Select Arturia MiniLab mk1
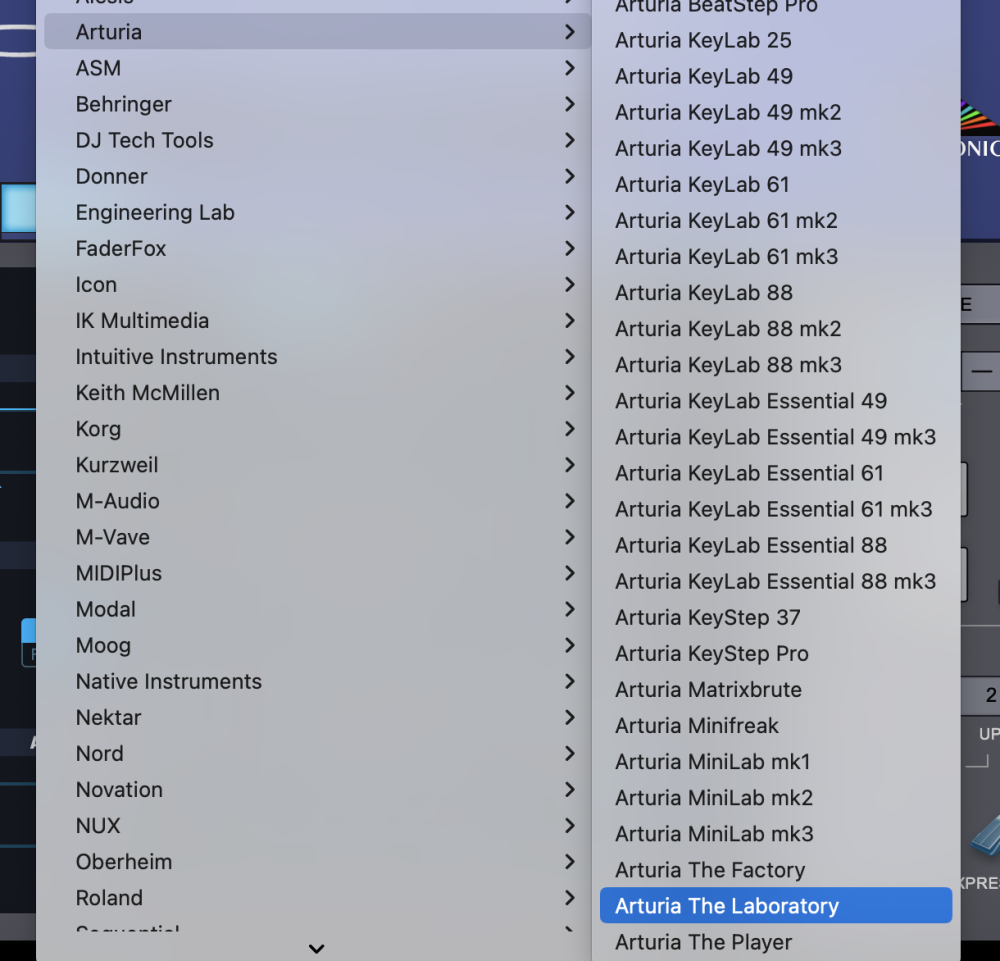This screenshot has width=1000, height=961. [776, 762]
